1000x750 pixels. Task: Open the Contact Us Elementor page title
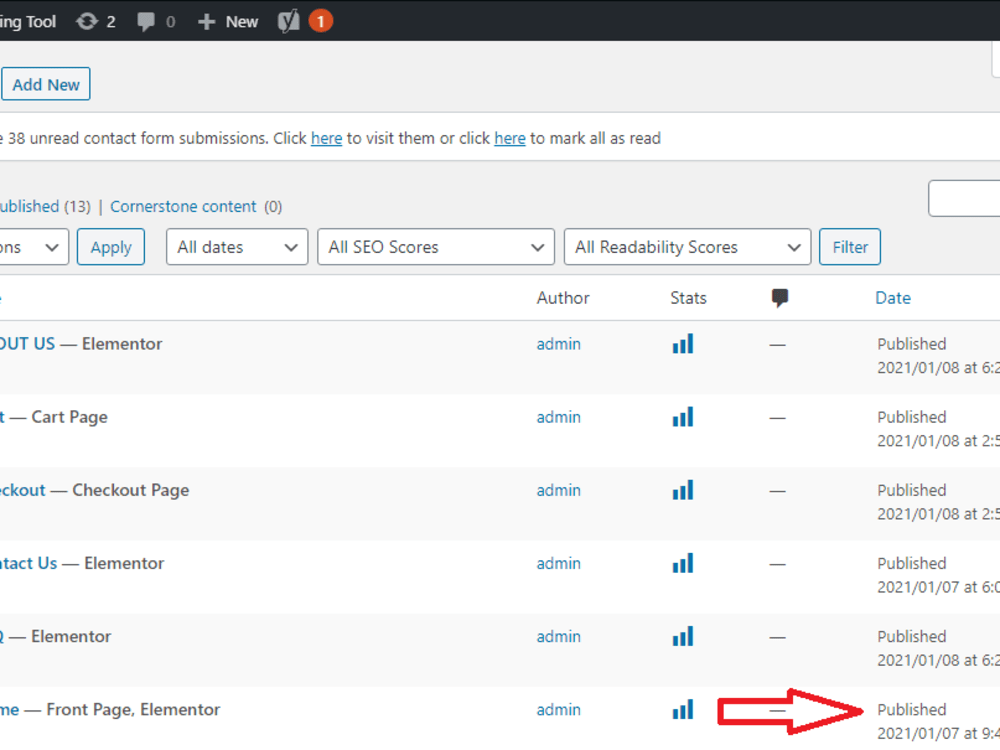pyautogui.click(x=29, y=563)
